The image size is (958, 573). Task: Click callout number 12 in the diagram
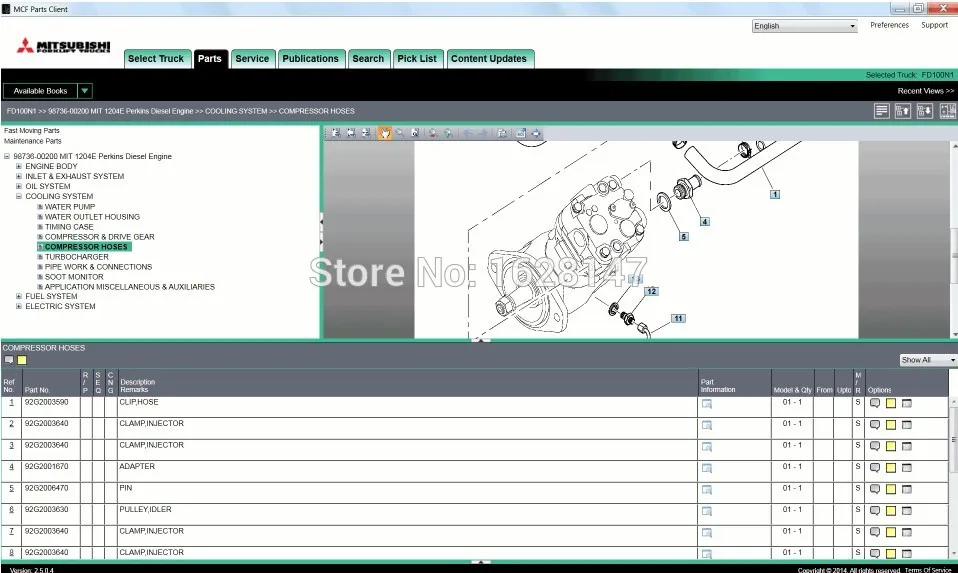651,291
